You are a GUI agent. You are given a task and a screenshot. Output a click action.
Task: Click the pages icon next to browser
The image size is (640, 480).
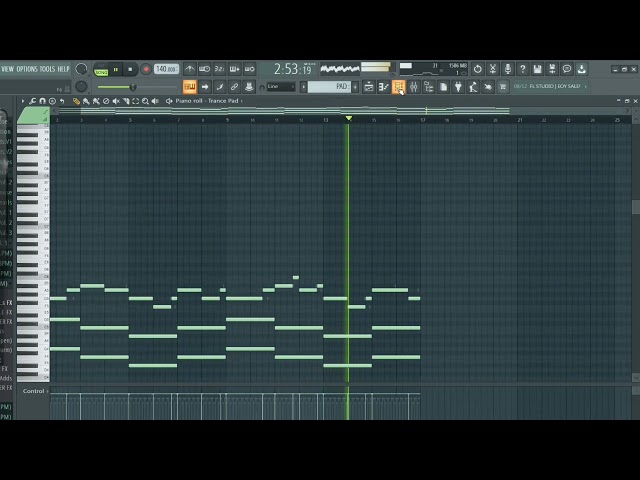click(x=444, y=87)
